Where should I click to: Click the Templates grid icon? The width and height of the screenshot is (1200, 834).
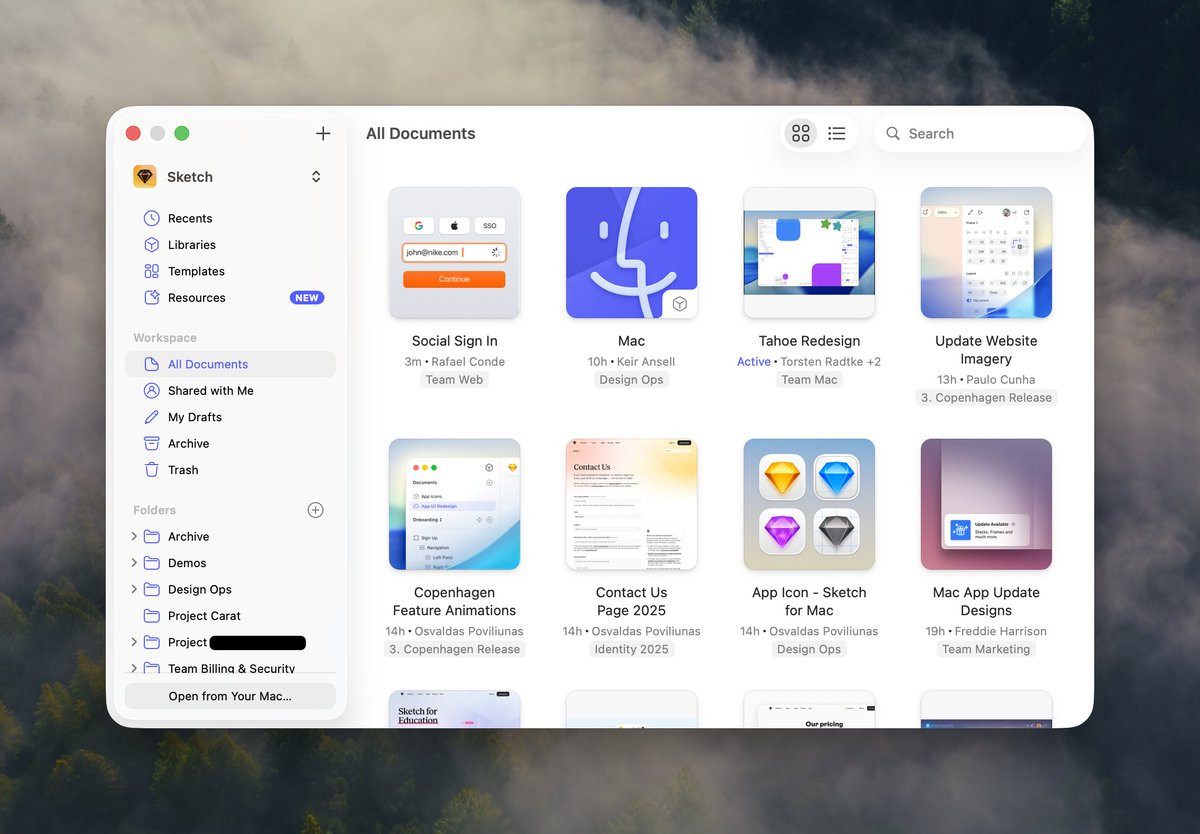(151, 271)
